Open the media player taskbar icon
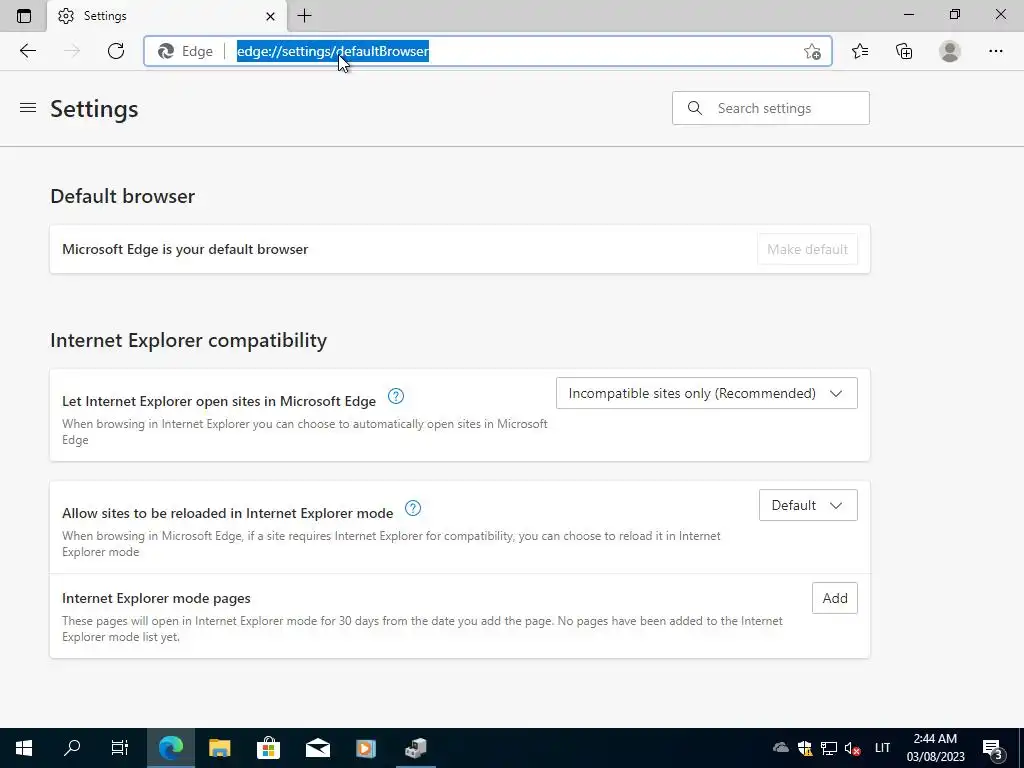This screenshot has height=768, width=1024. pyautogui.click(x=366, y=748)
